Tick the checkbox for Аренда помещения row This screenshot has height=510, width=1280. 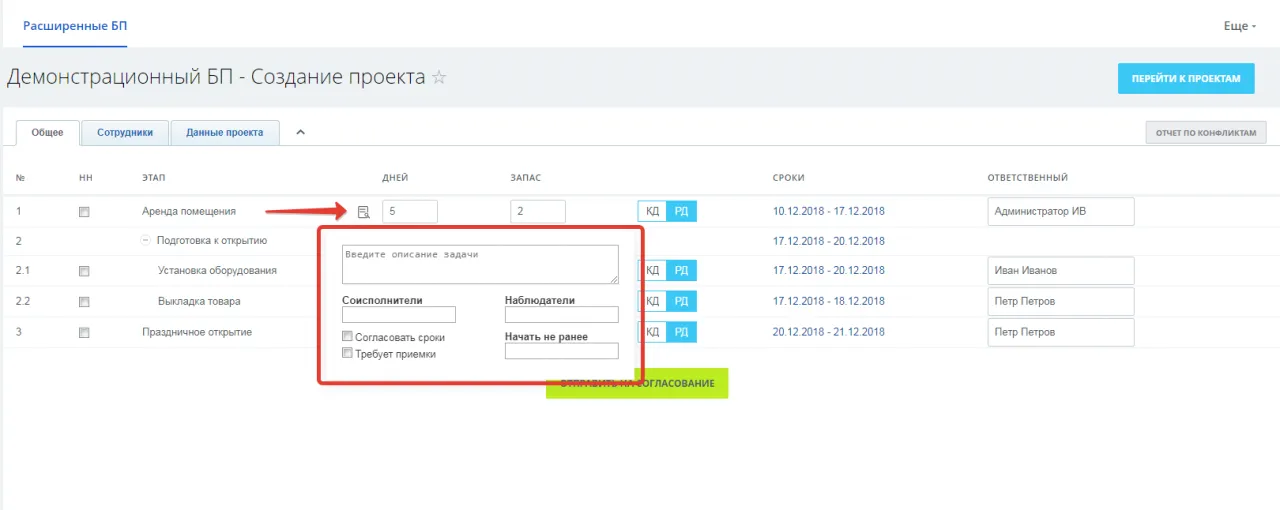85,212
